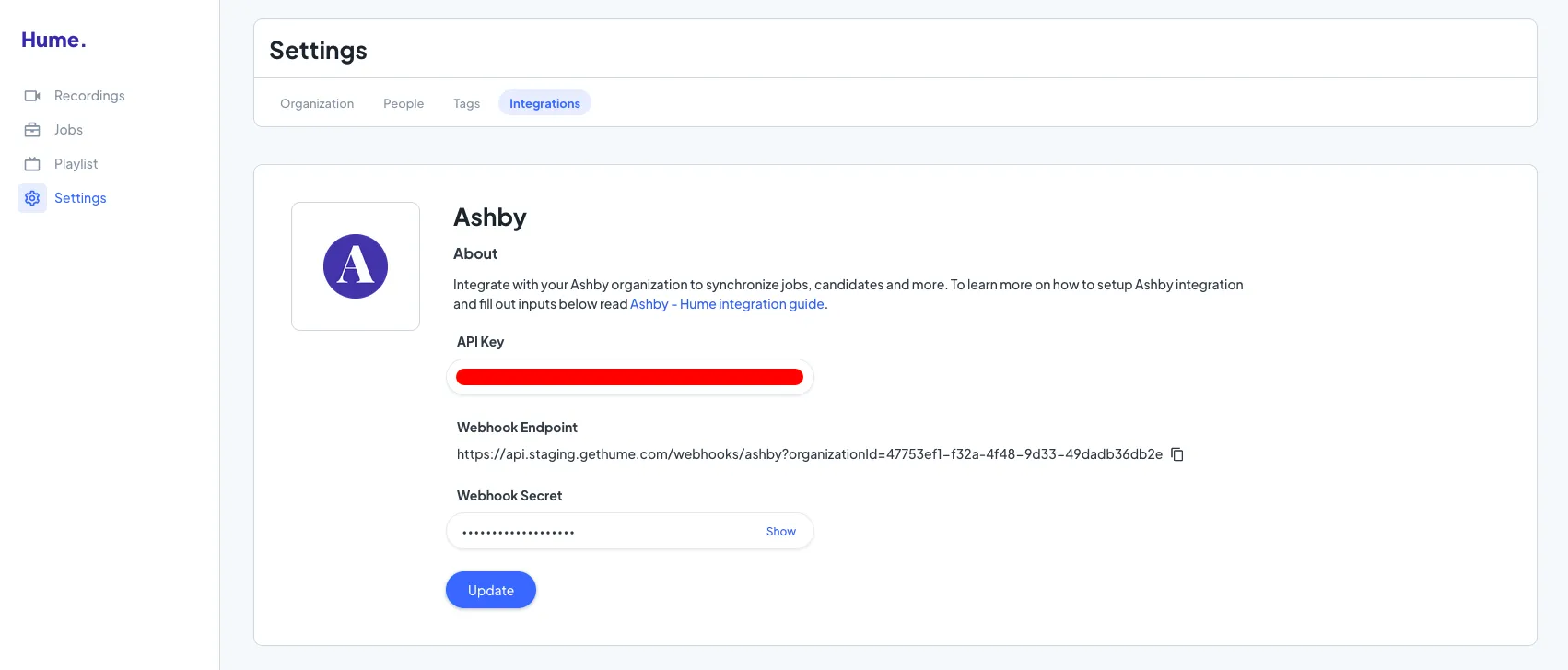Click the Update button
The height and width of the screenshot is (670, 1568).
pyautogui.click(x=491, y=590)
